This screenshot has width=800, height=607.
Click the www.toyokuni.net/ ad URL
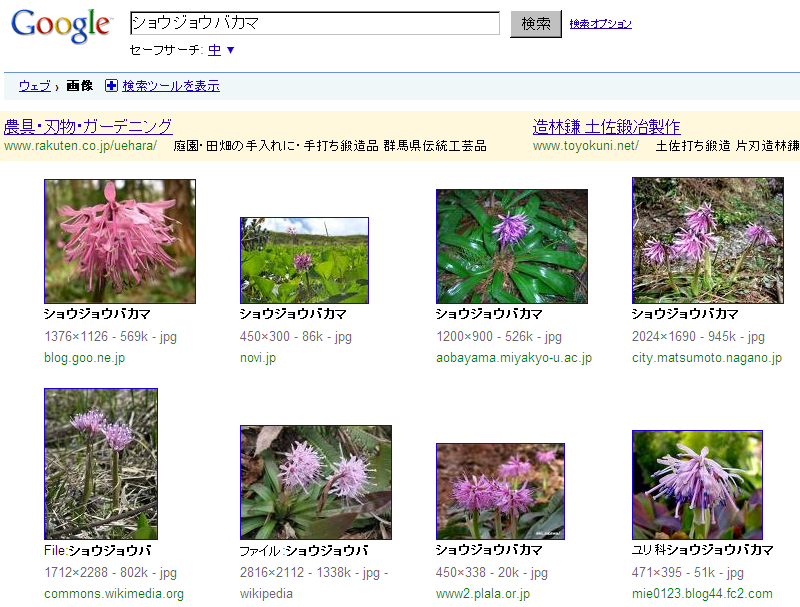click(585, 146)
